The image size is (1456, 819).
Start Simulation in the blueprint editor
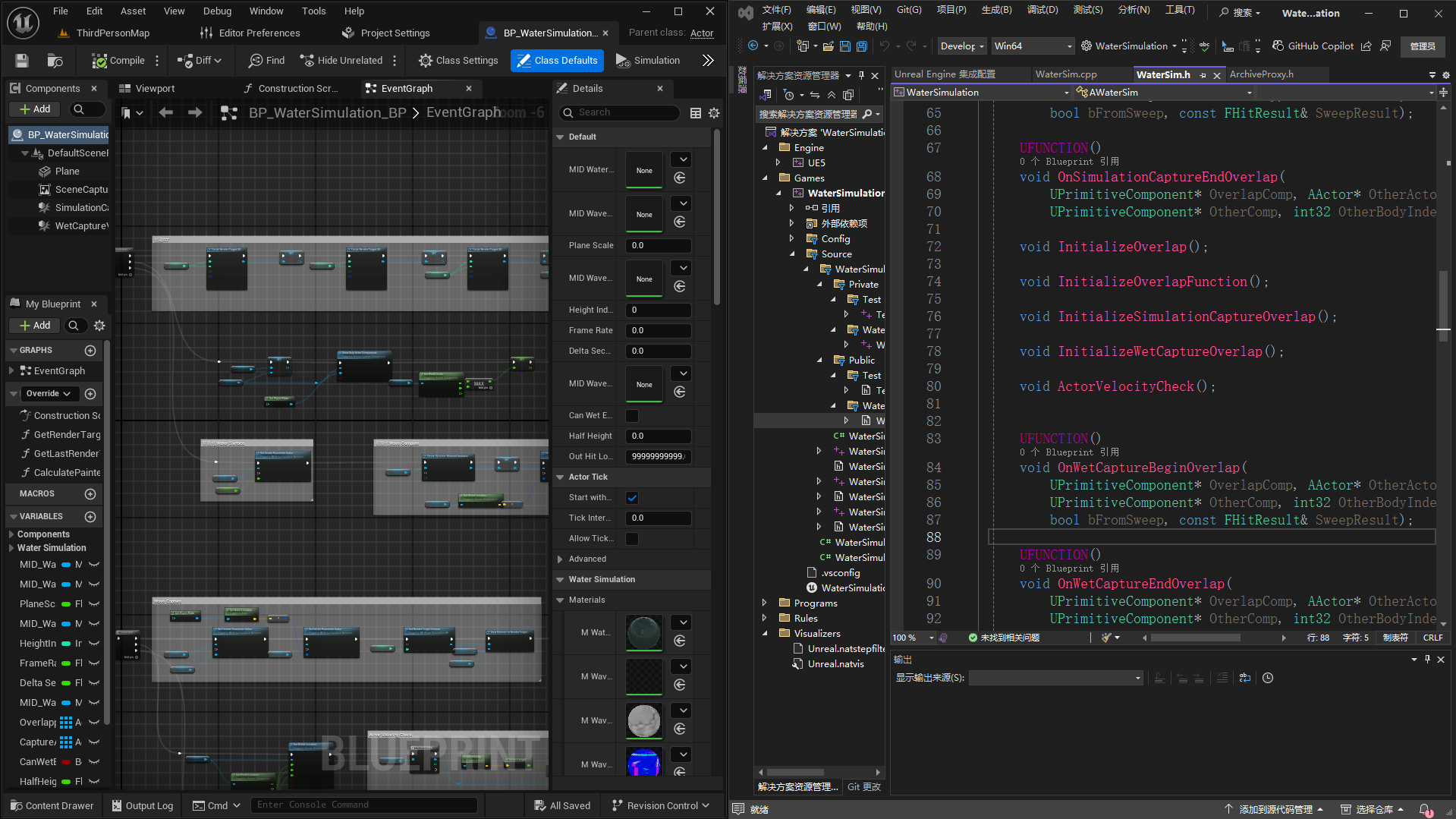(647, 61)
